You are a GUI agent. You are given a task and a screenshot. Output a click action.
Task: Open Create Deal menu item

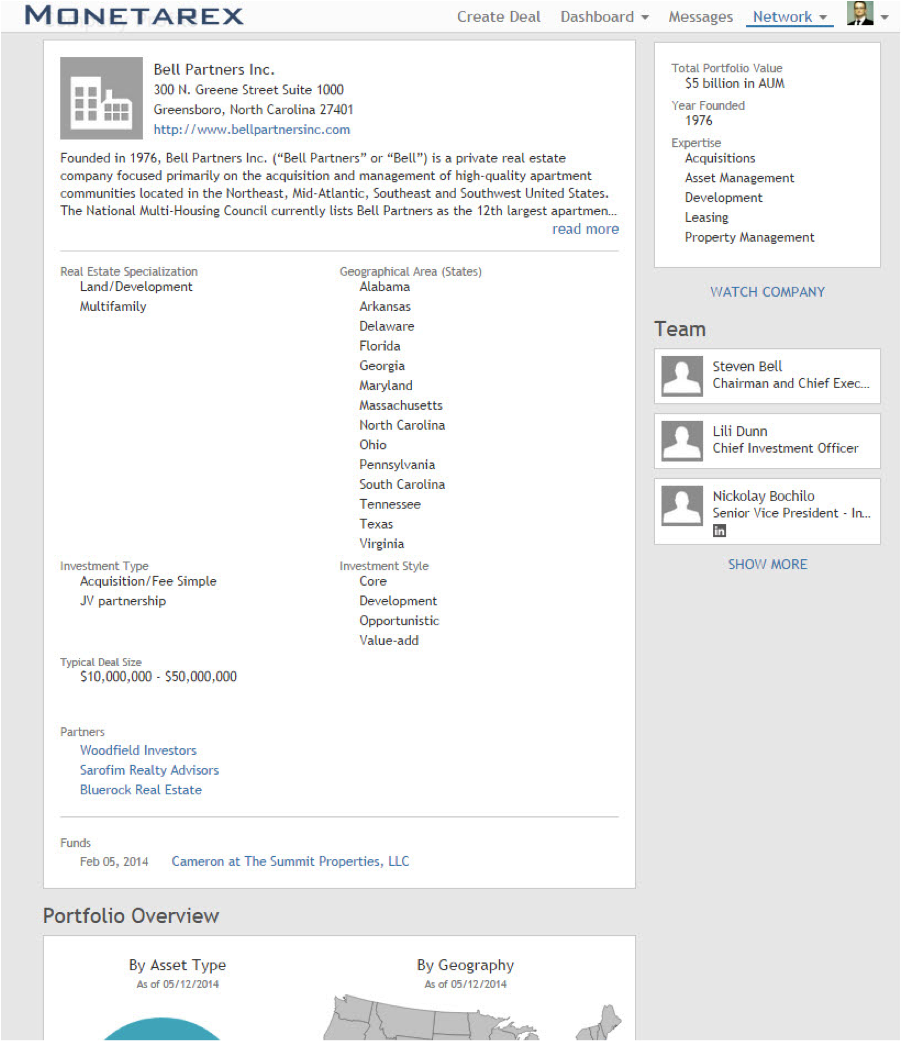[499, 17]
